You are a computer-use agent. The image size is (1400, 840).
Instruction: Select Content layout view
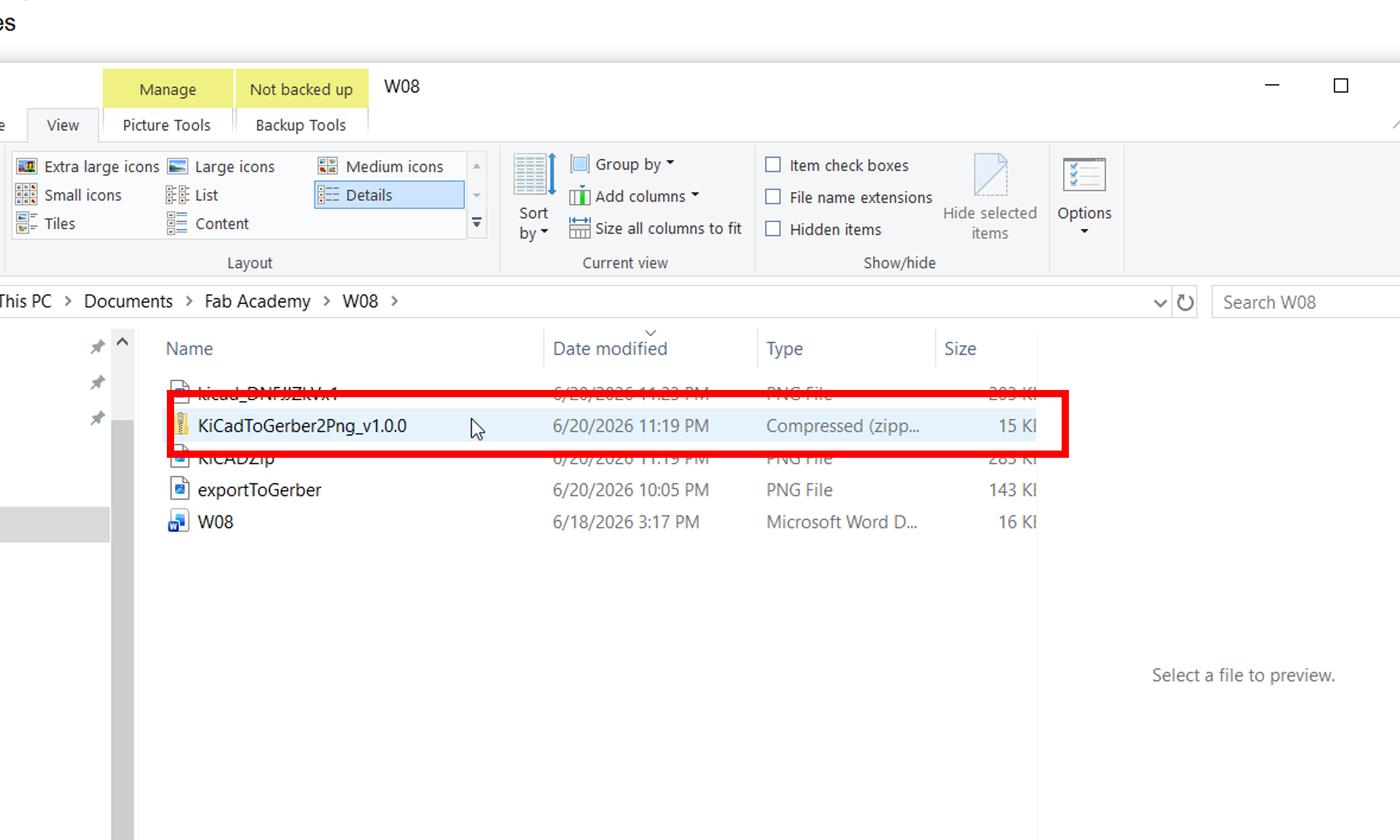[208, 223]
